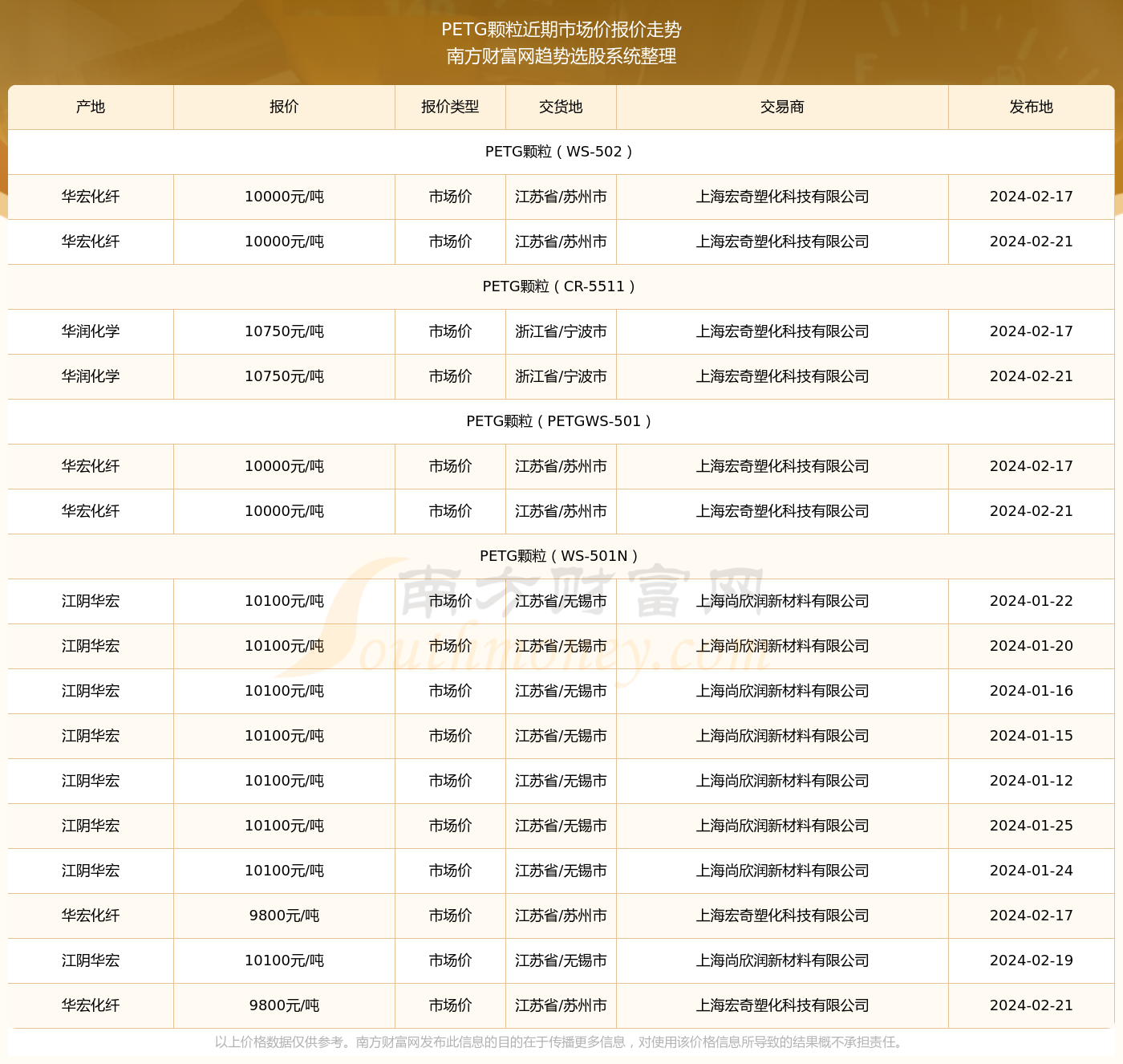
Task: Click the 上海宏奇塑化科技有限公司 trader name
Action: click(x=782, y=197)
